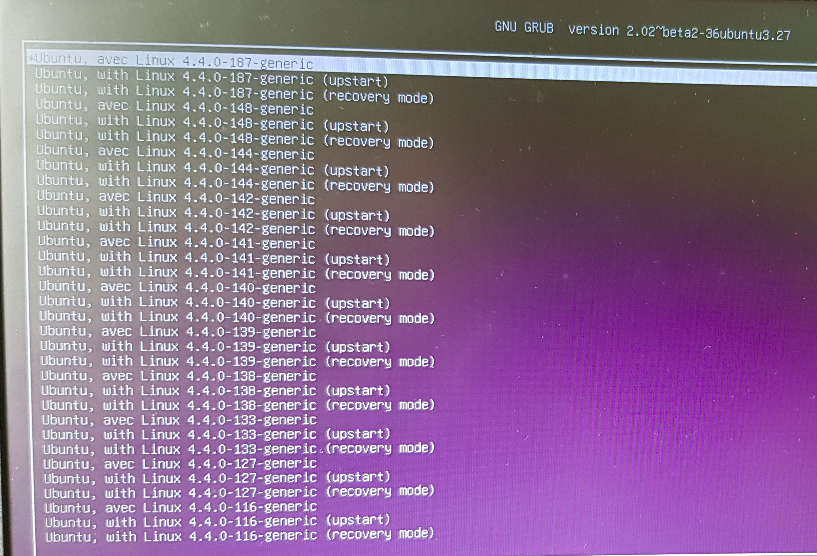Select Ubuntu, avec Linux 4.4.0-133-generic entry
817x556 pixels.
[x=179, y=419]
